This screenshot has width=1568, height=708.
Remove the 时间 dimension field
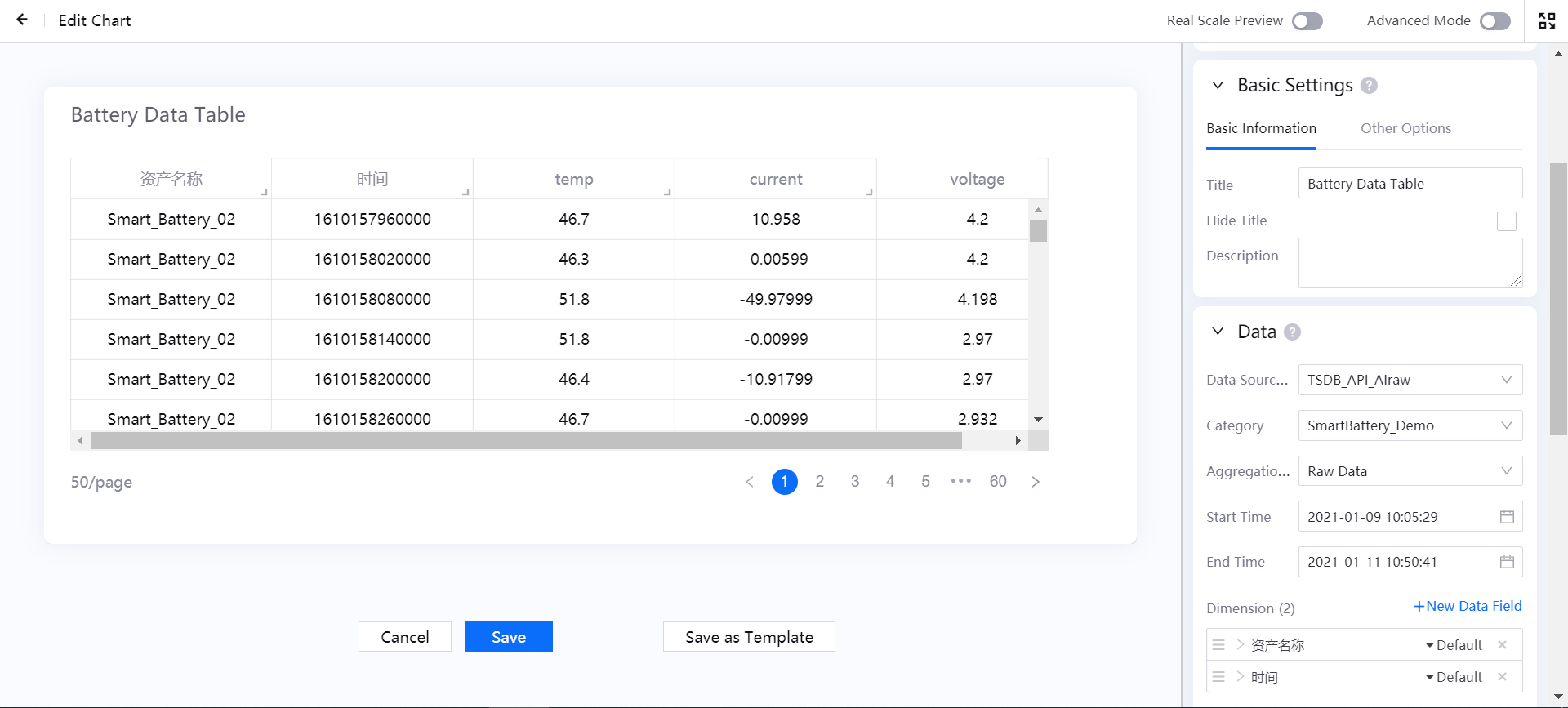click(x=1502, y=677)
